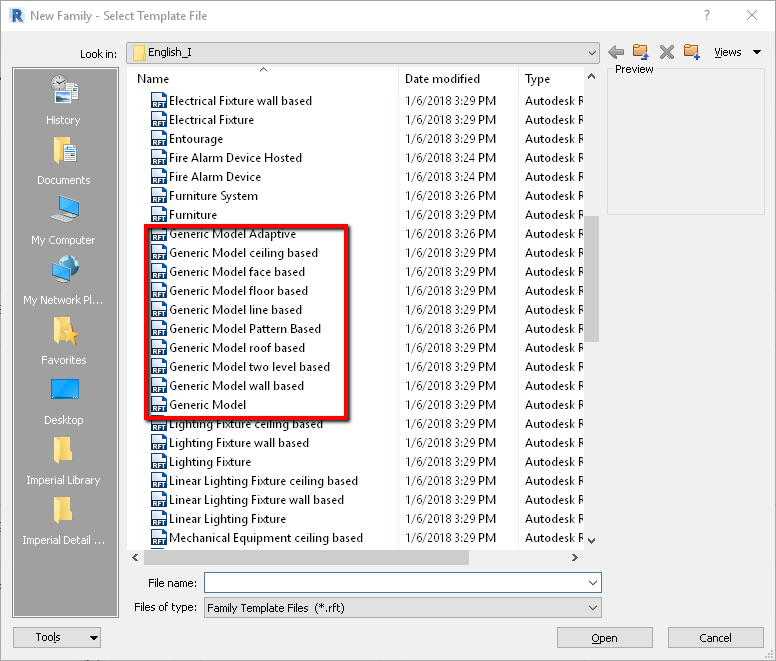Select Generic Model roof based template
The width and height of the screenshot is (776, 661).
coord(237,348)
